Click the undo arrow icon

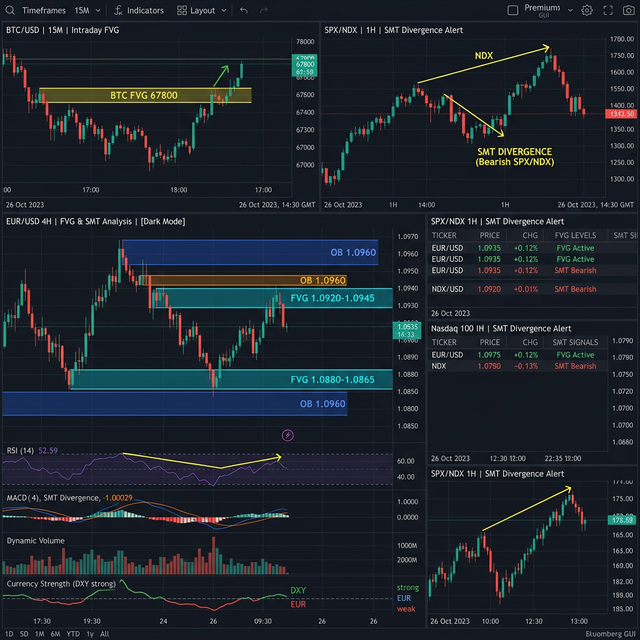tap(244, 11)
